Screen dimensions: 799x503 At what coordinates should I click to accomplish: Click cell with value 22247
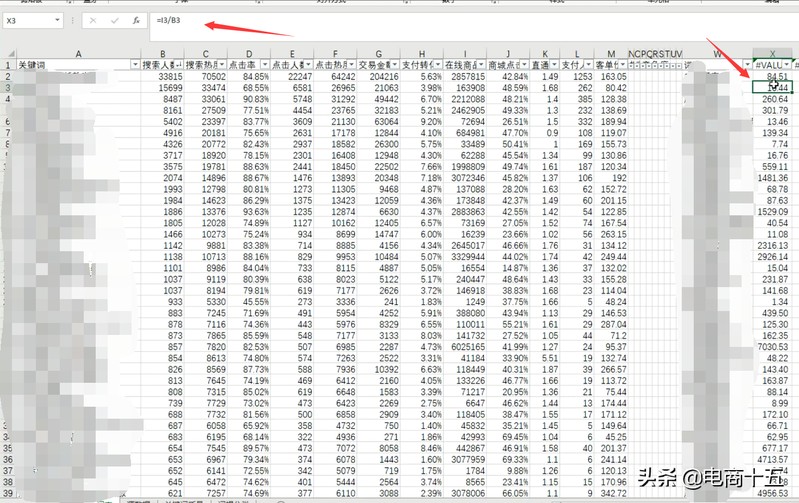pyautogui.click(x=292, y=76)
